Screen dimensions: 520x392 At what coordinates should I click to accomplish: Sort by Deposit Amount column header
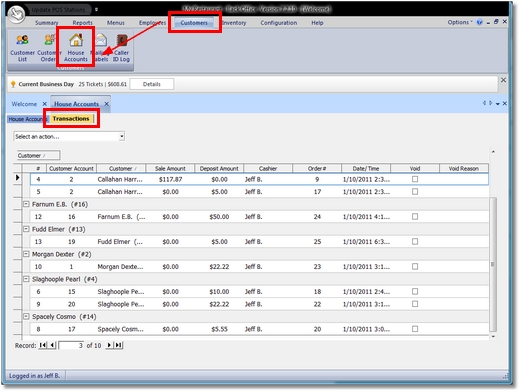219,168
